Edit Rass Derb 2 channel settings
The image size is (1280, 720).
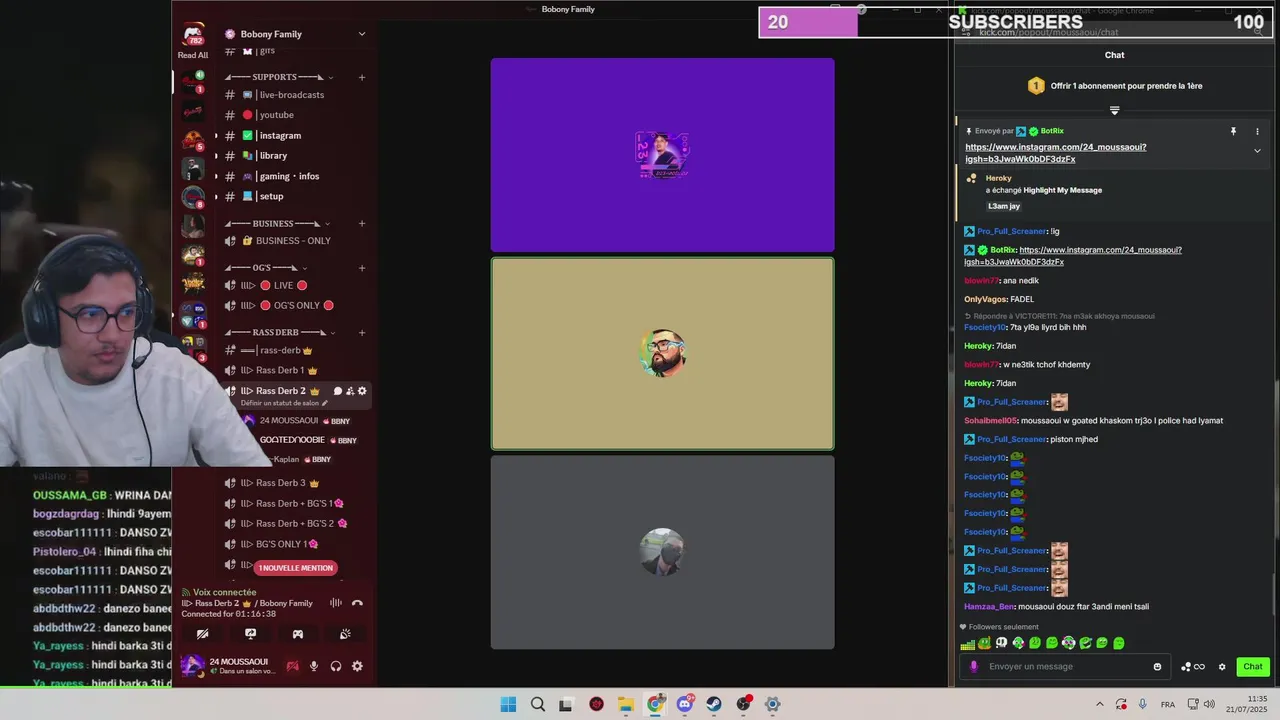362,391
